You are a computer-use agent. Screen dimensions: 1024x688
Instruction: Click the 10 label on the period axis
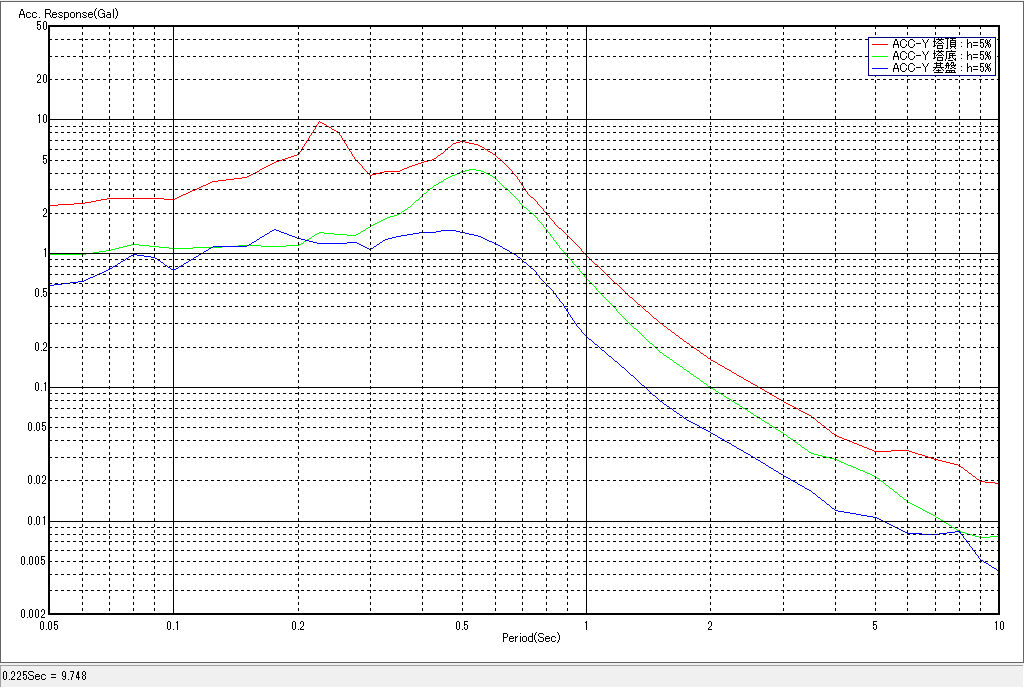pos(996,625)
